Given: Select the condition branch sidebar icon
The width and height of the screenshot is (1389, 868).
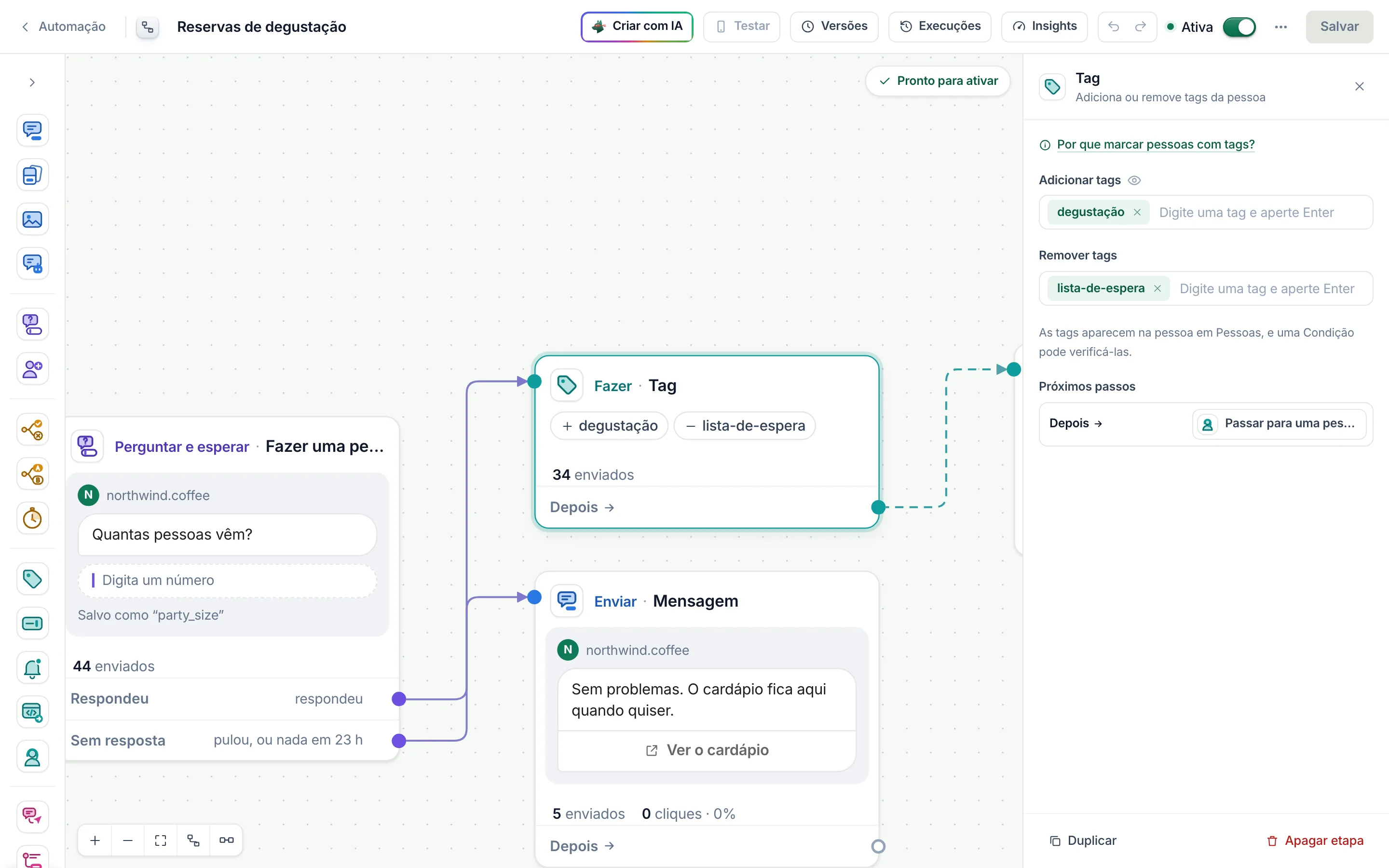Looking at the screenshot, I should pos(32,429).
